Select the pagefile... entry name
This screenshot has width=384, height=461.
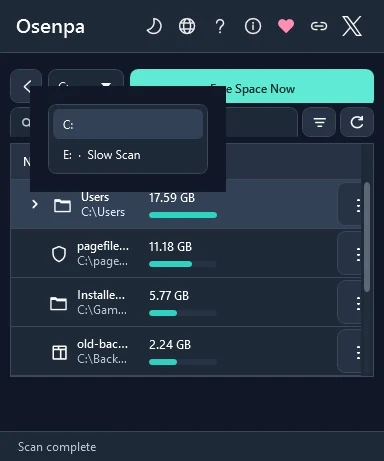[x=103, y=246]
